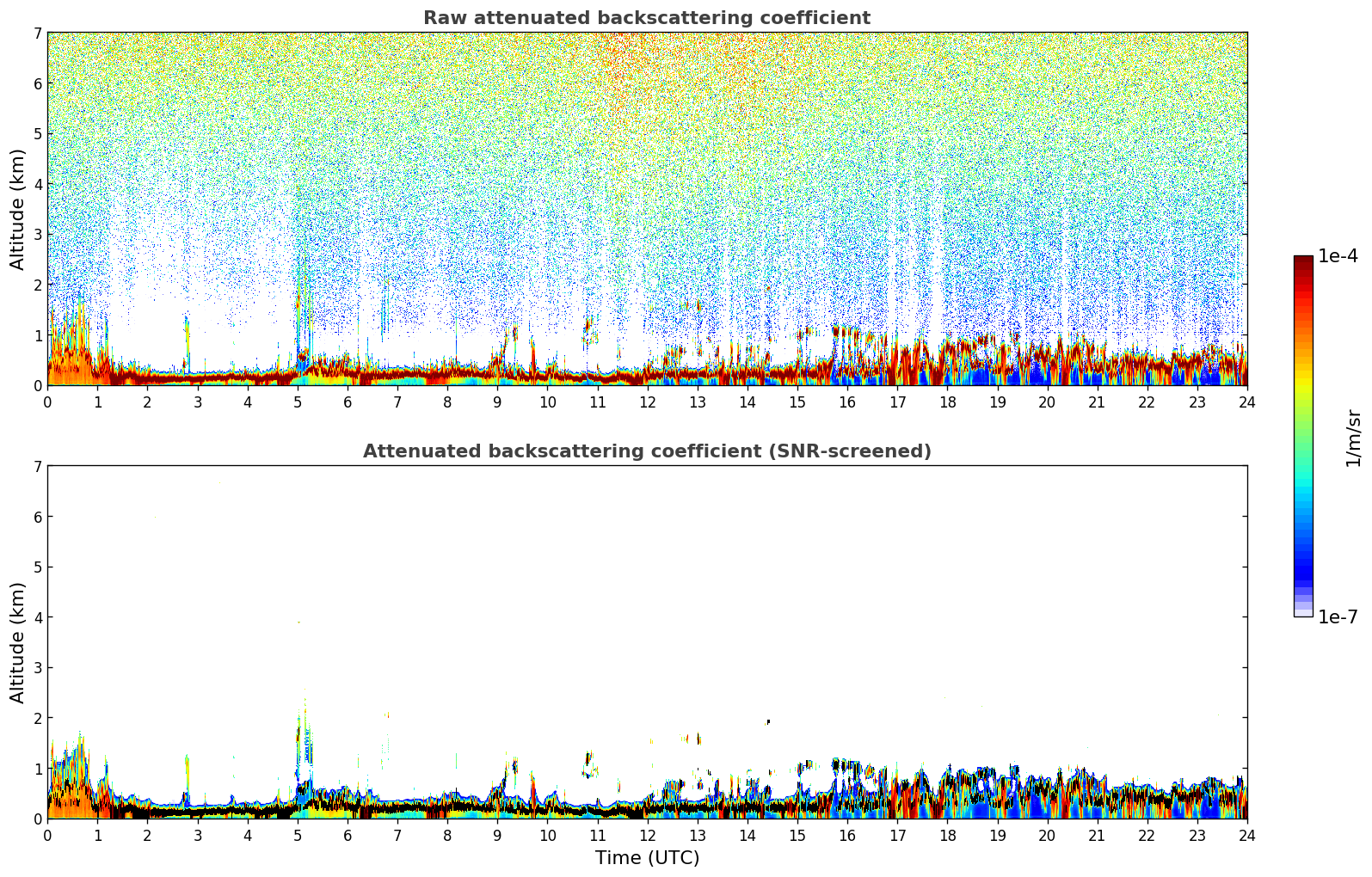The height and width of the screenshot is (877, 1372).
Task: Click the SNR-screened plot's 'Altitude (km)' label
Action: tap(18, 642)
